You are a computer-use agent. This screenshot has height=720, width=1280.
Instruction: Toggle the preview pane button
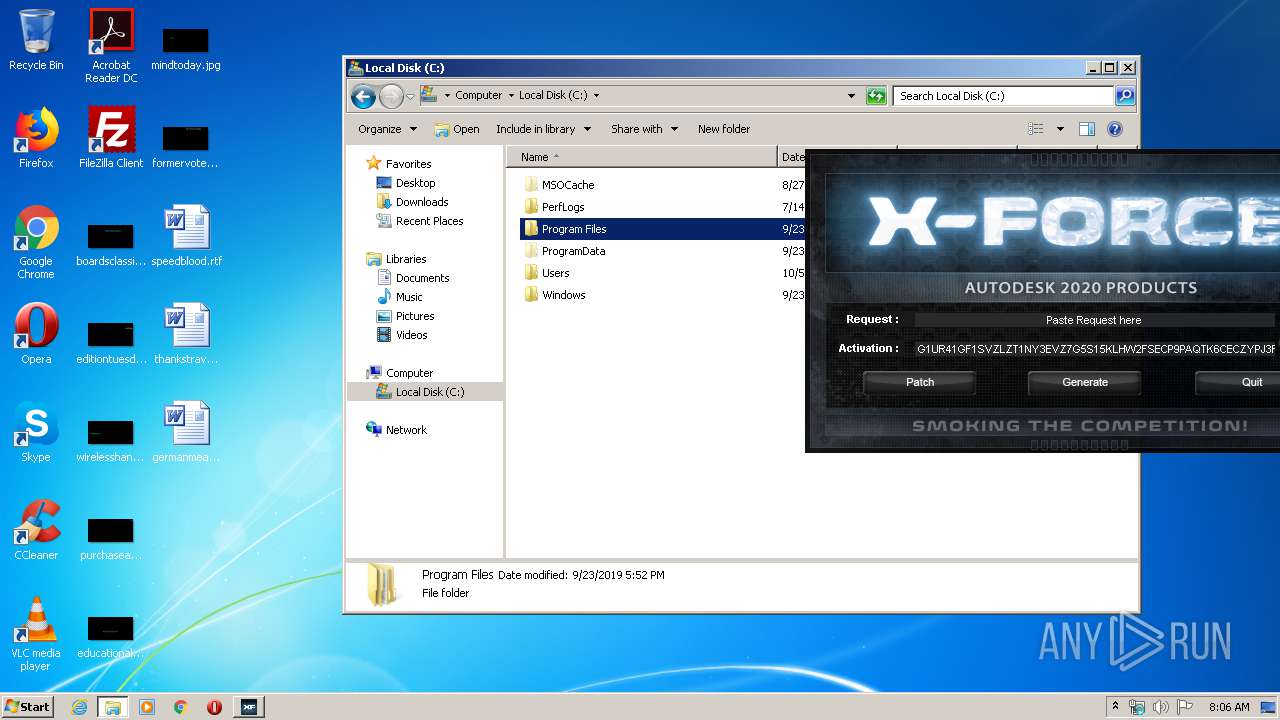point(1087,129)
